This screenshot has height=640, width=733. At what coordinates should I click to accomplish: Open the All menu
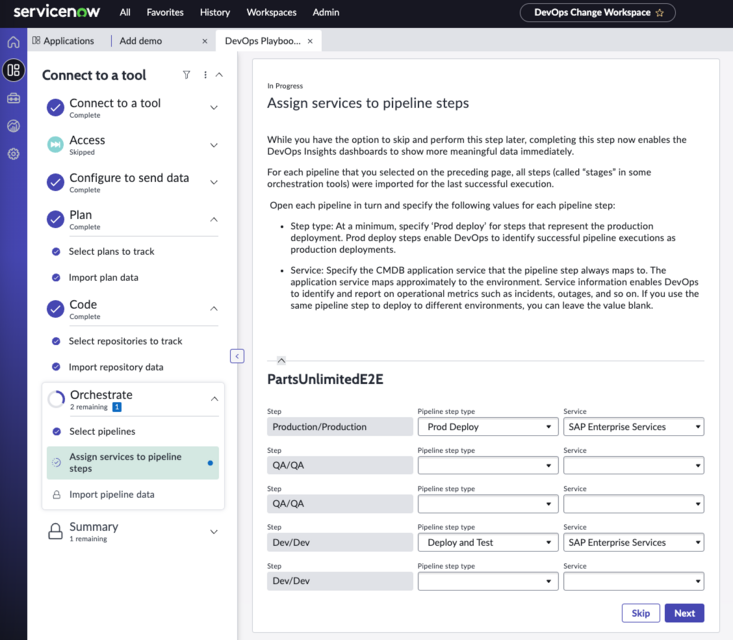tap(125, 13)
